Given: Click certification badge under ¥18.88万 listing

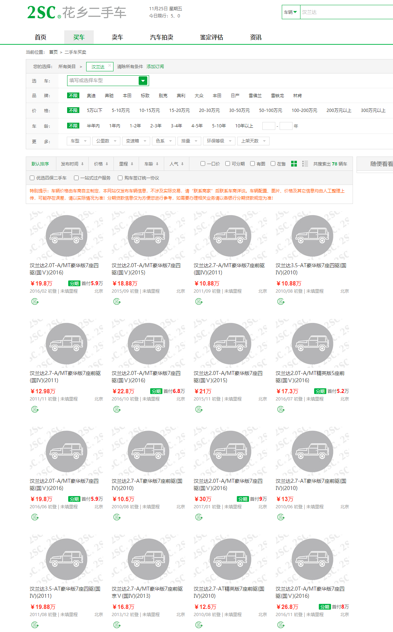Looking at the screenshot, I should 116,301.
